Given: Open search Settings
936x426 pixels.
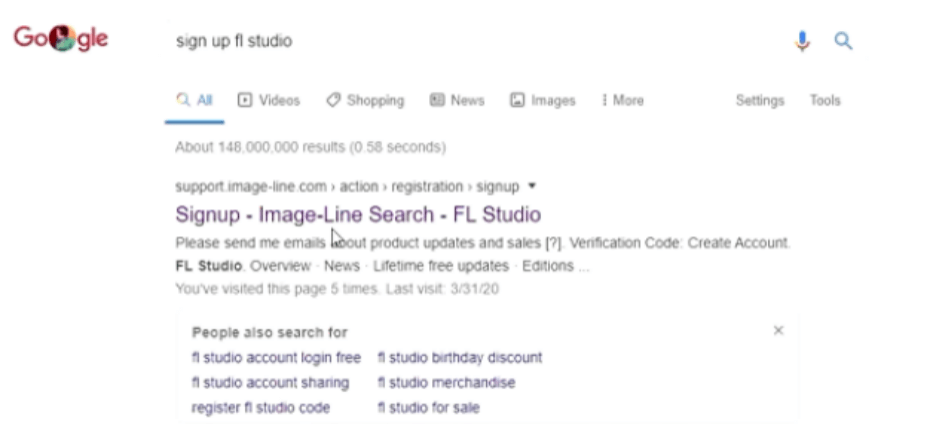Looking at the screenshot, I should (x=760, y=100).
